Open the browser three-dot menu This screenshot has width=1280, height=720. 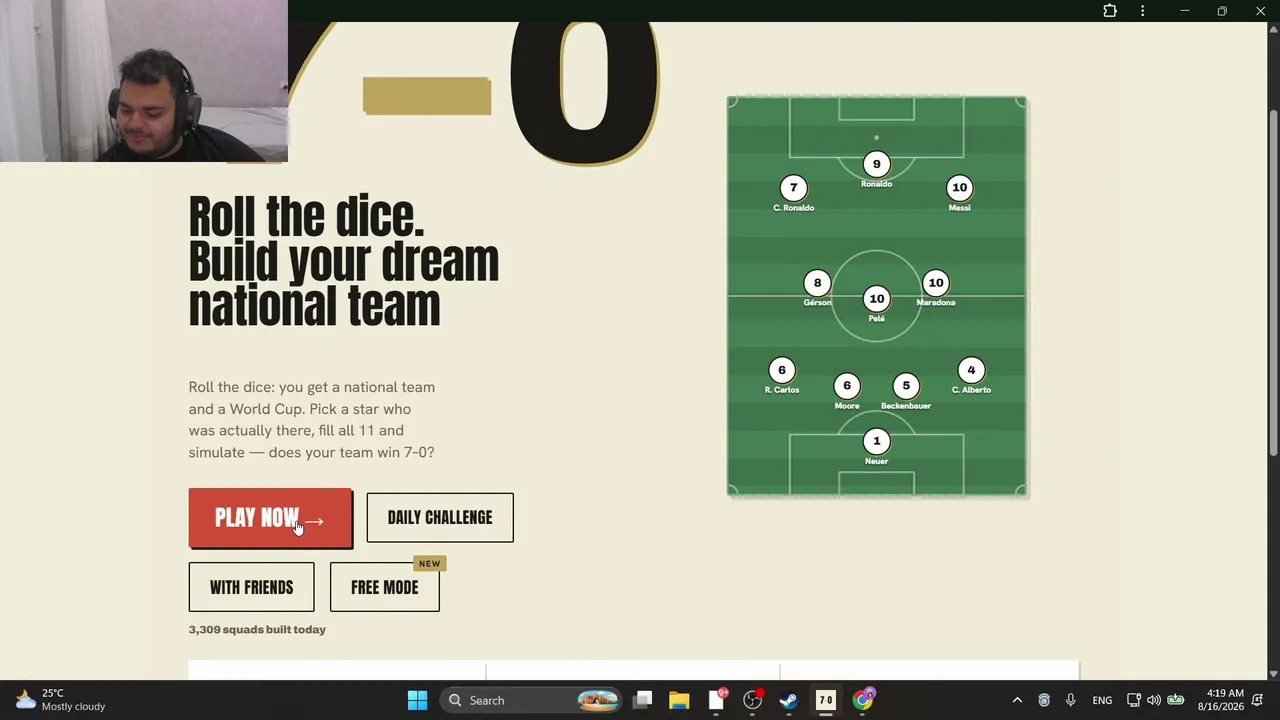1142,11
